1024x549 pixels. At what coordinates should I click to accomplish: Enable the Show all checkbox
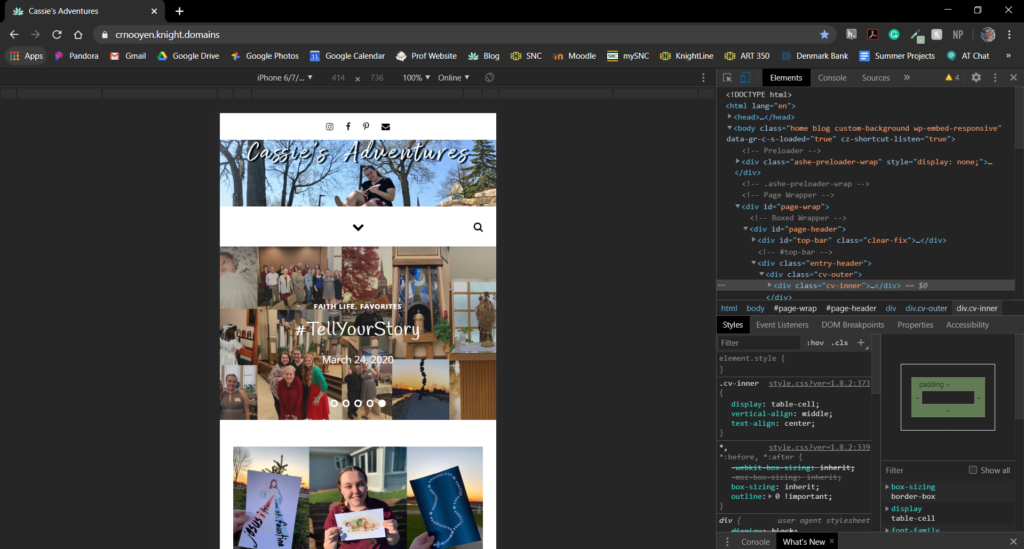point(973,470)
